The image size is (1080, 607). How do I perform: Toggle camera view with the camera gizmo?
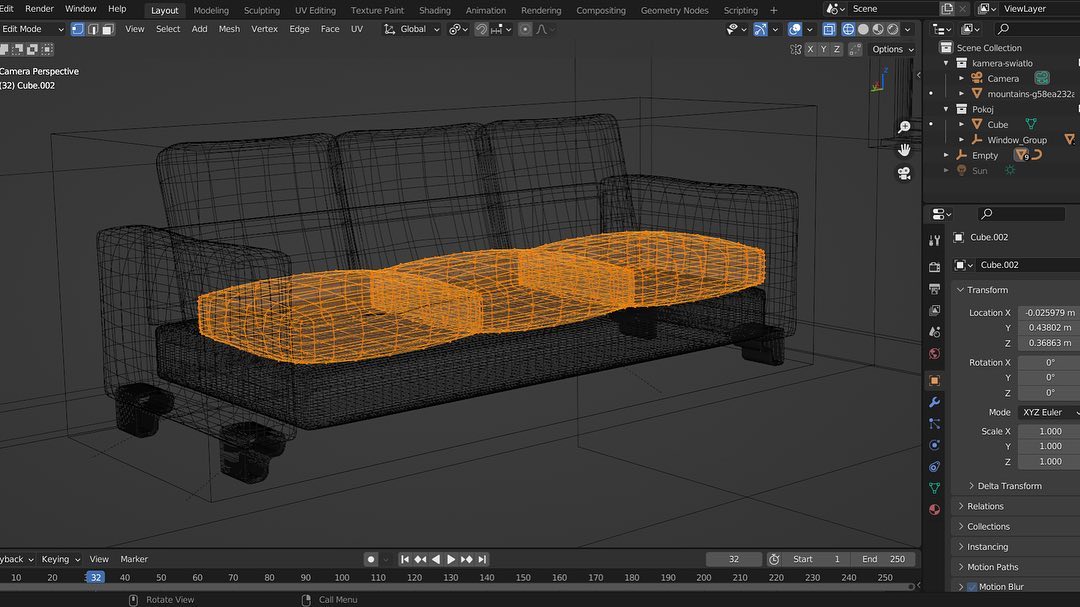(904, 173)
